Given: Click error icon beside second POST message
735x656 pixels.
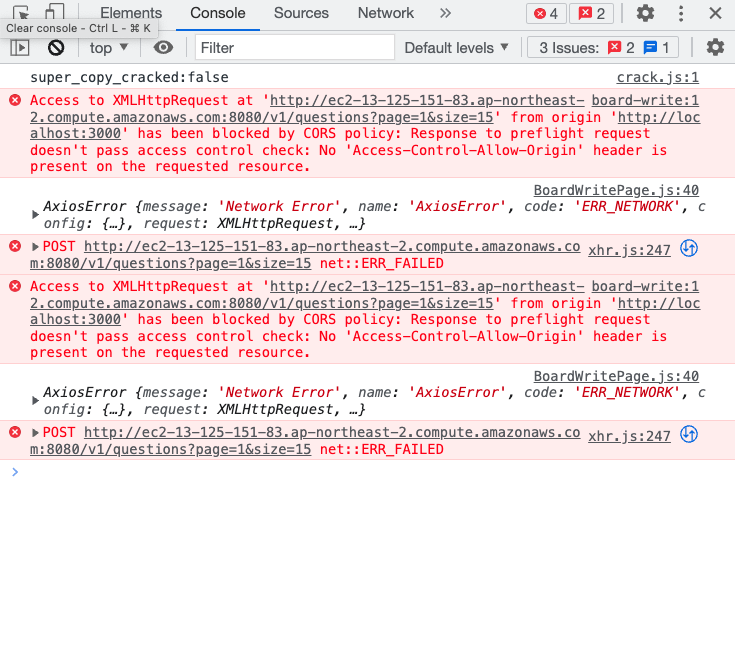Looking at the screenshot, I should (15, 432).
